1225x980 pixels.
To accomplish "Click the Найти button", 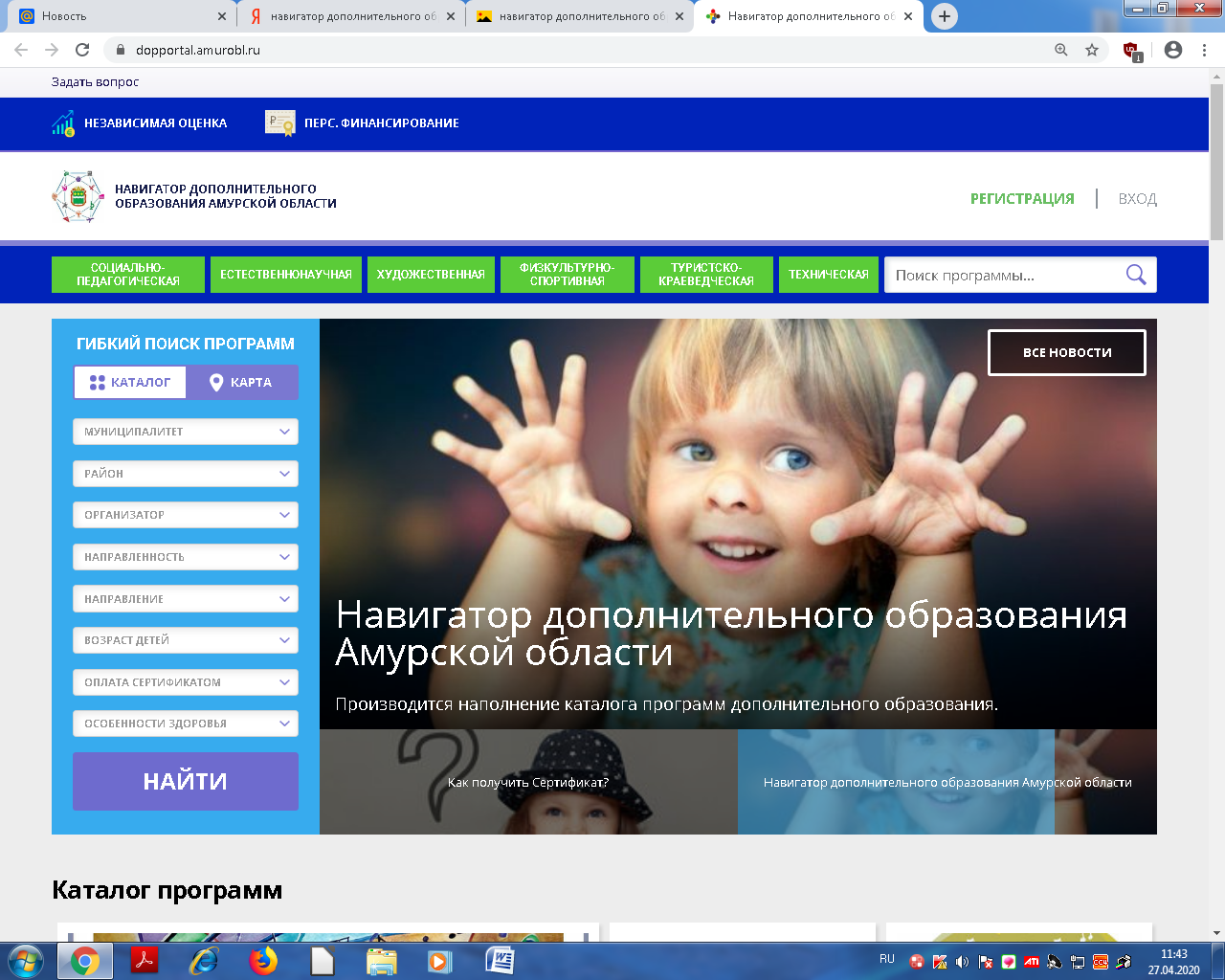I will (x=186, y=781).
